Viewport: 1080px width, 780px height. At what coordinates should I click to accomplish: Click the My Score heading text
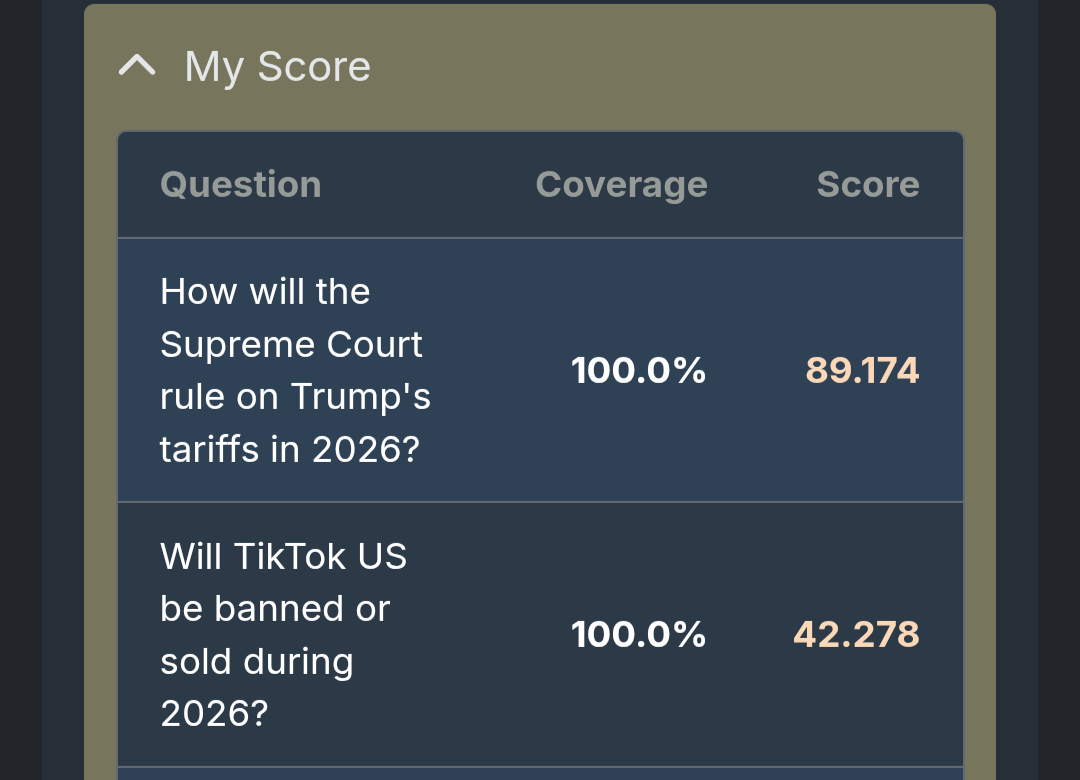pos(277,67)
